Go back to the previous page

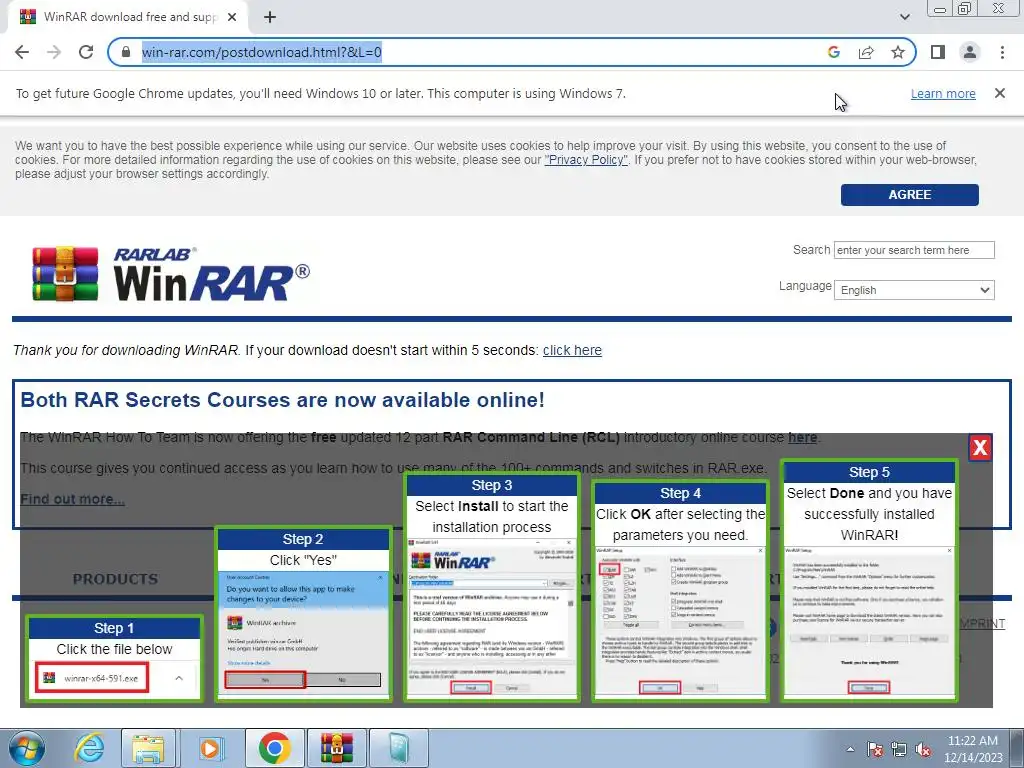tap(22, 52)
